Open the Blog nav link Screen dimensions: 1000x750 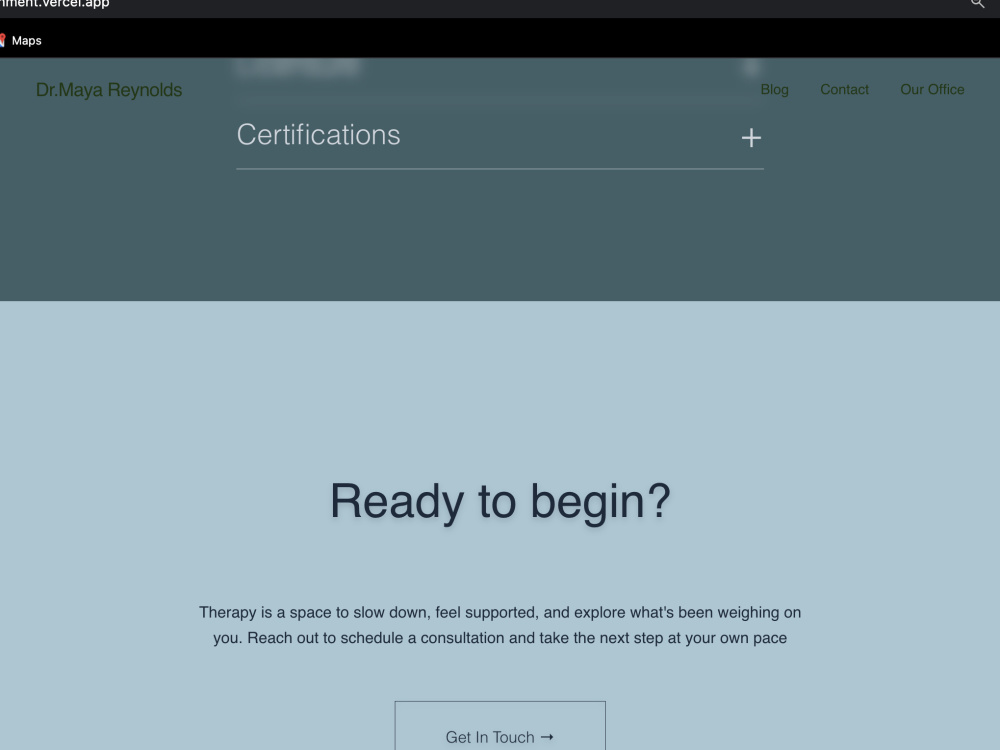(774, 90)
